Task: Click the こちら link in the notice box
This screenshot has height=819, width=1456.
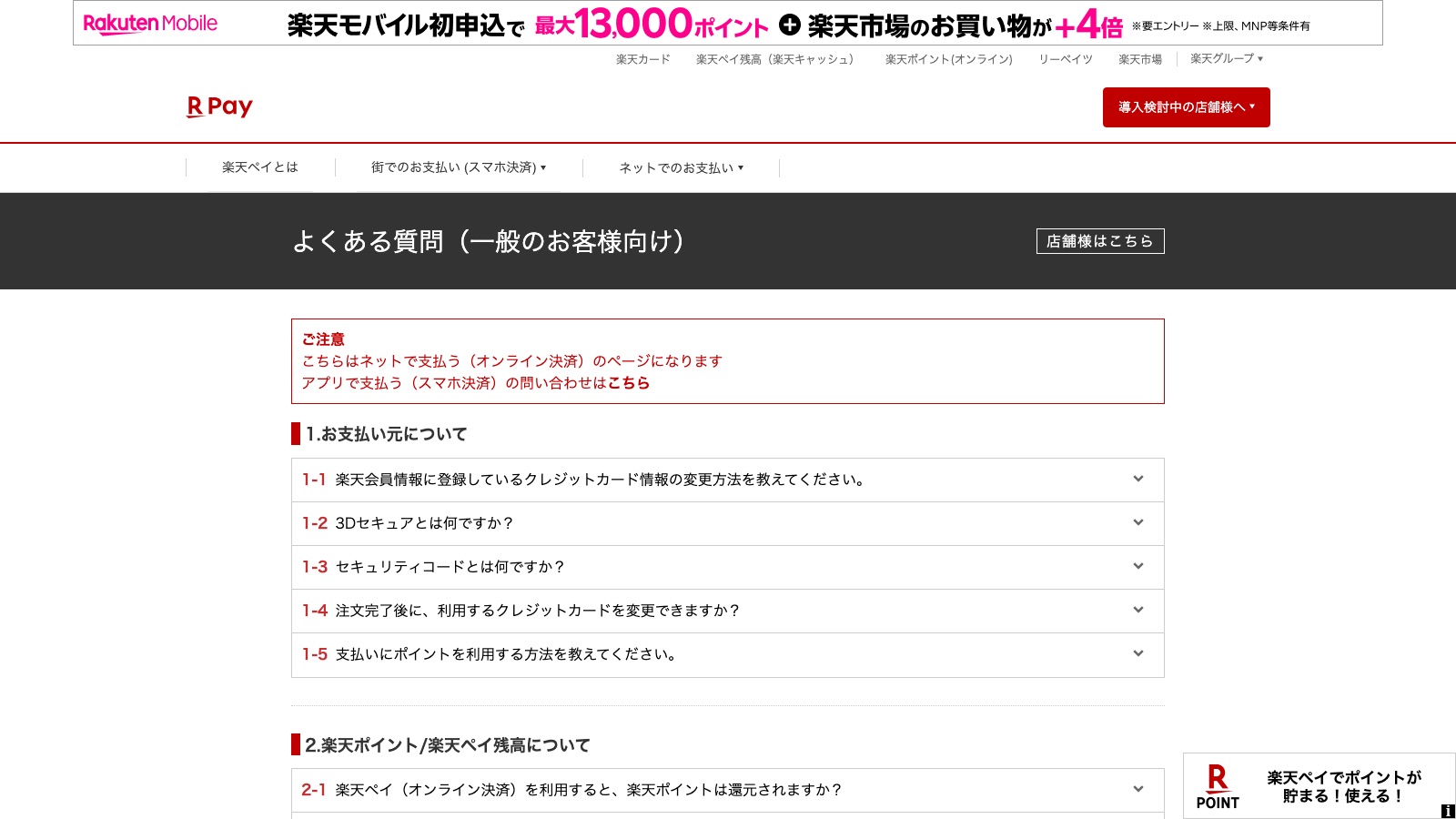Action: 629,383
